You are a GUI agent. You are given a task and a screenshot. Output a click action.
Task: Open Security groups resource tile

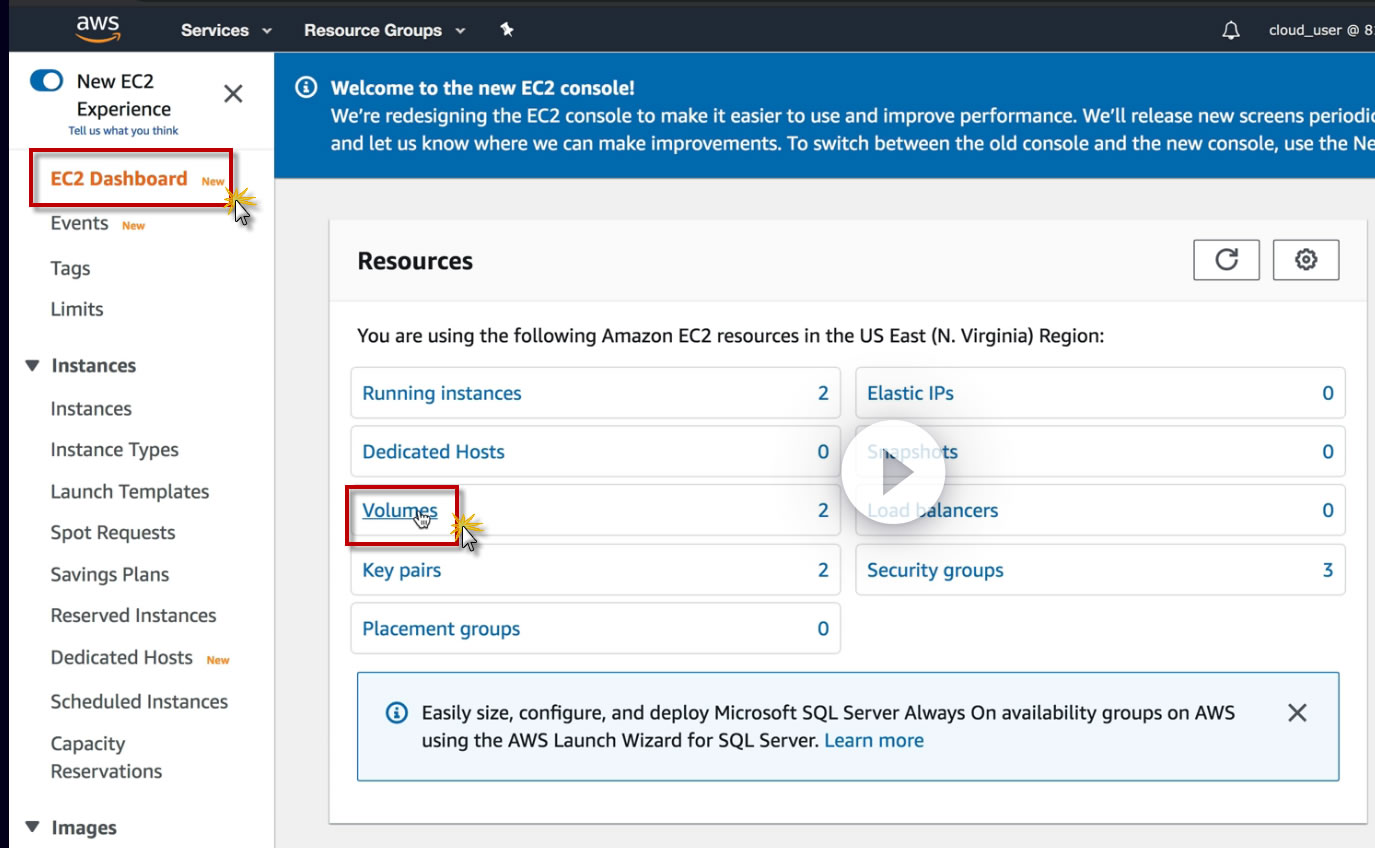935,571
